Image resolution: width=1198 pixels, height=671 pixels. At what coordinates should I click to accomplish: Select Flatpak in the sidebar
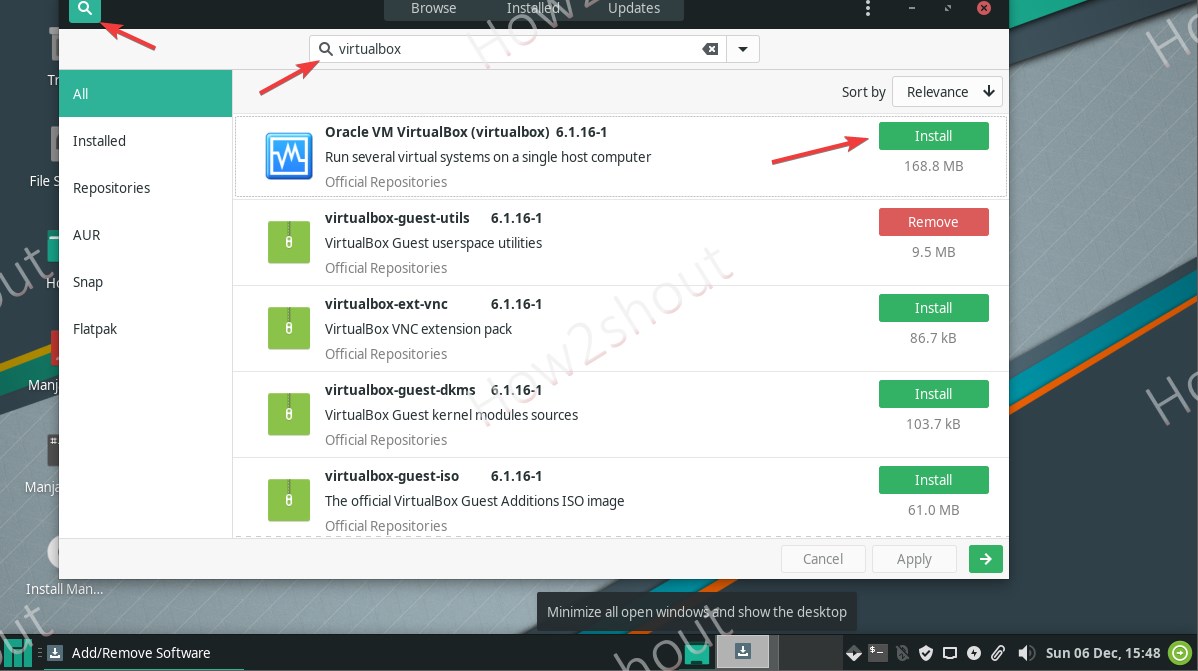coord(145,329)
